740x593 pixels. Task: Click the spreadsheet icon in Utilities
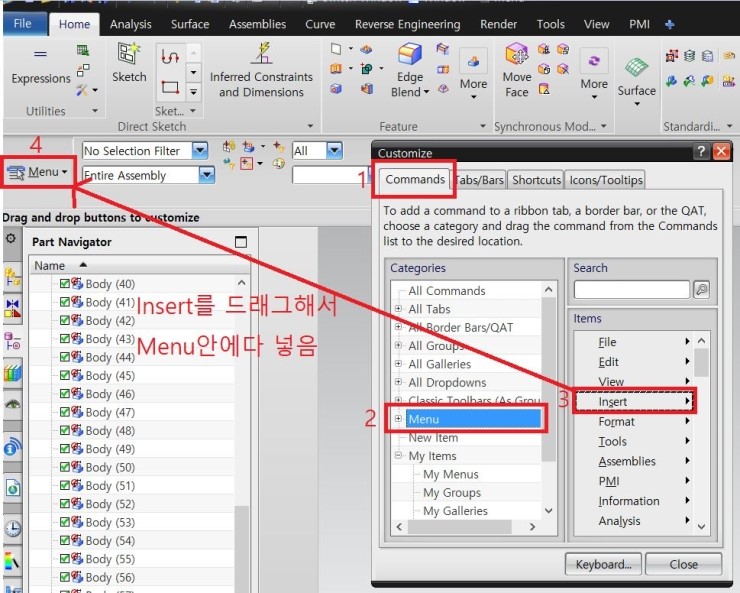tap(83, 50)
